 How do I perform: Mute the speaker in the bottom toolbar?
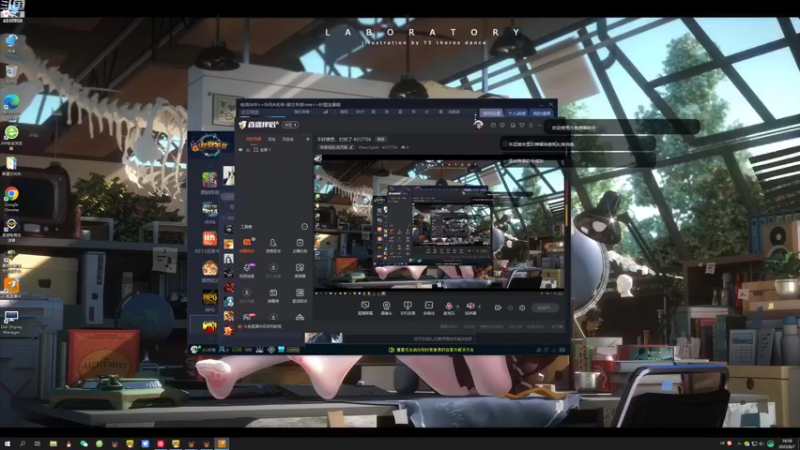point(470,306)
